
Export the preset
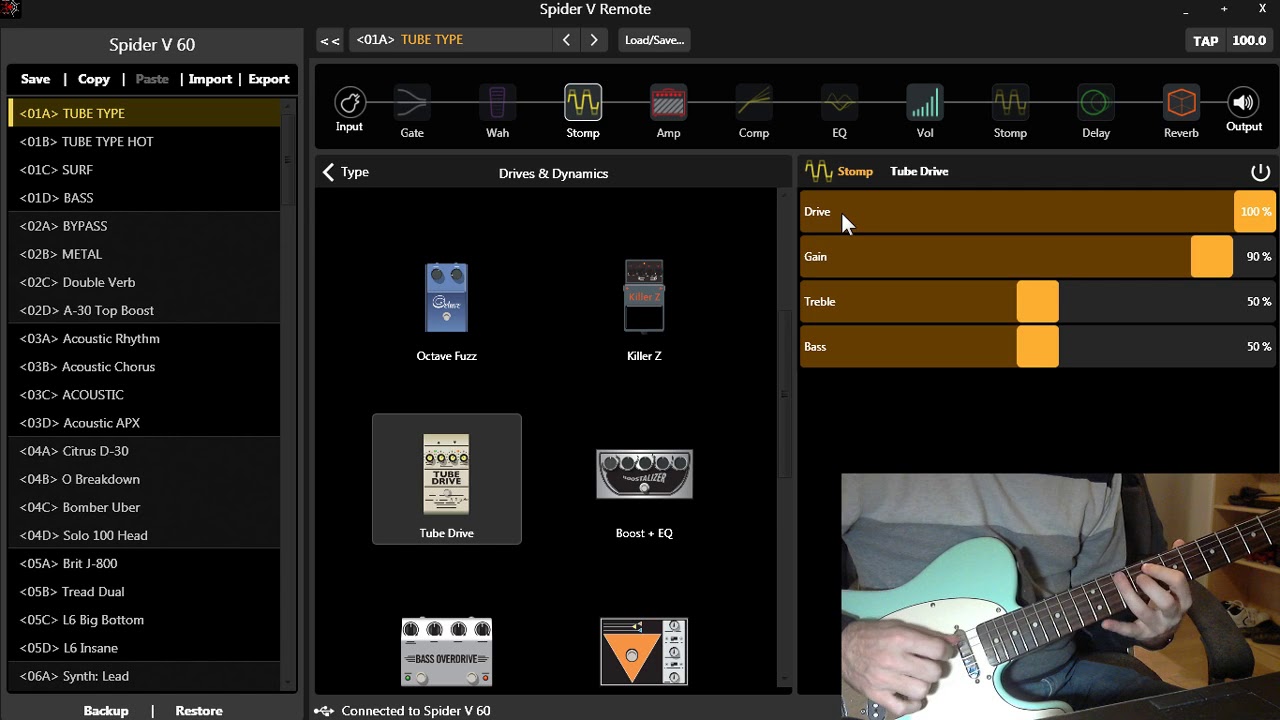[x=269, y=79]
